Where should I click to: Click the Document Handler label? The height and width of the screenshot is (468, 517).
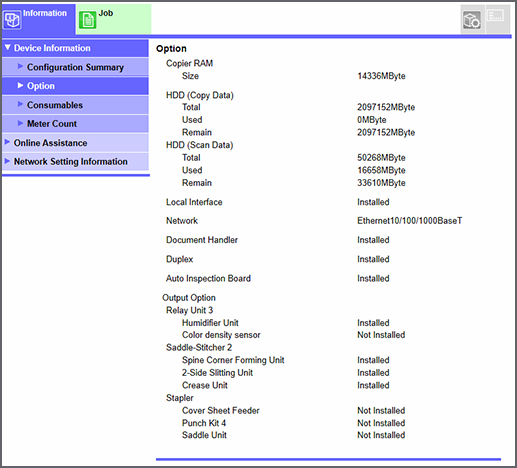point(202,240)
